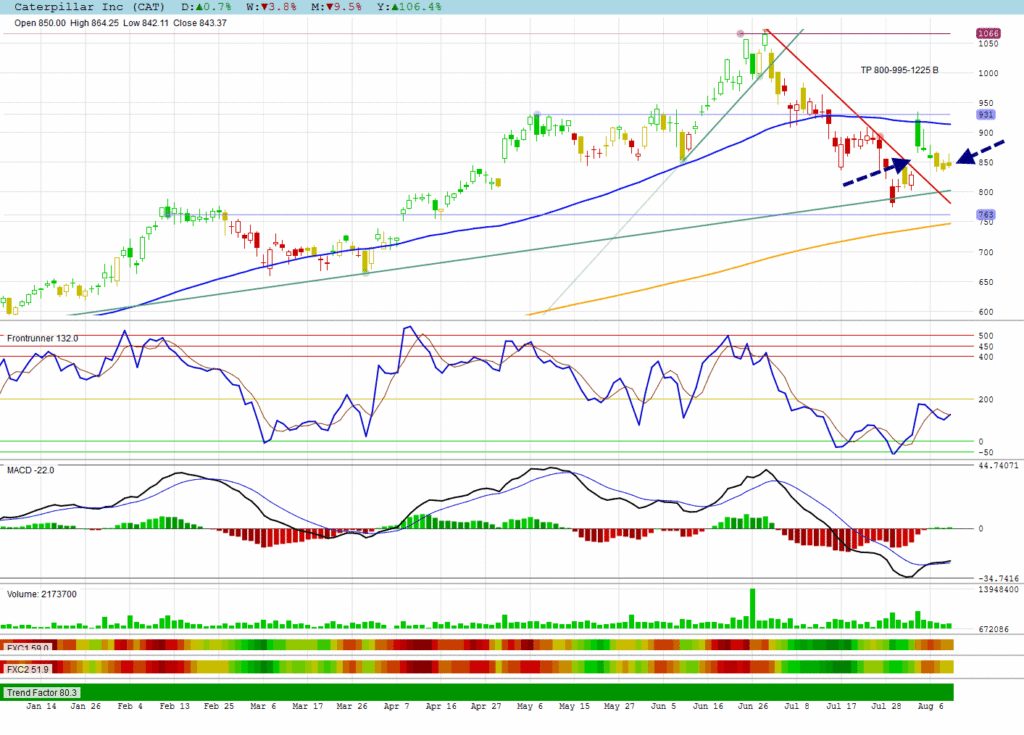Click the 1050 price axis label

pos(988,44)
